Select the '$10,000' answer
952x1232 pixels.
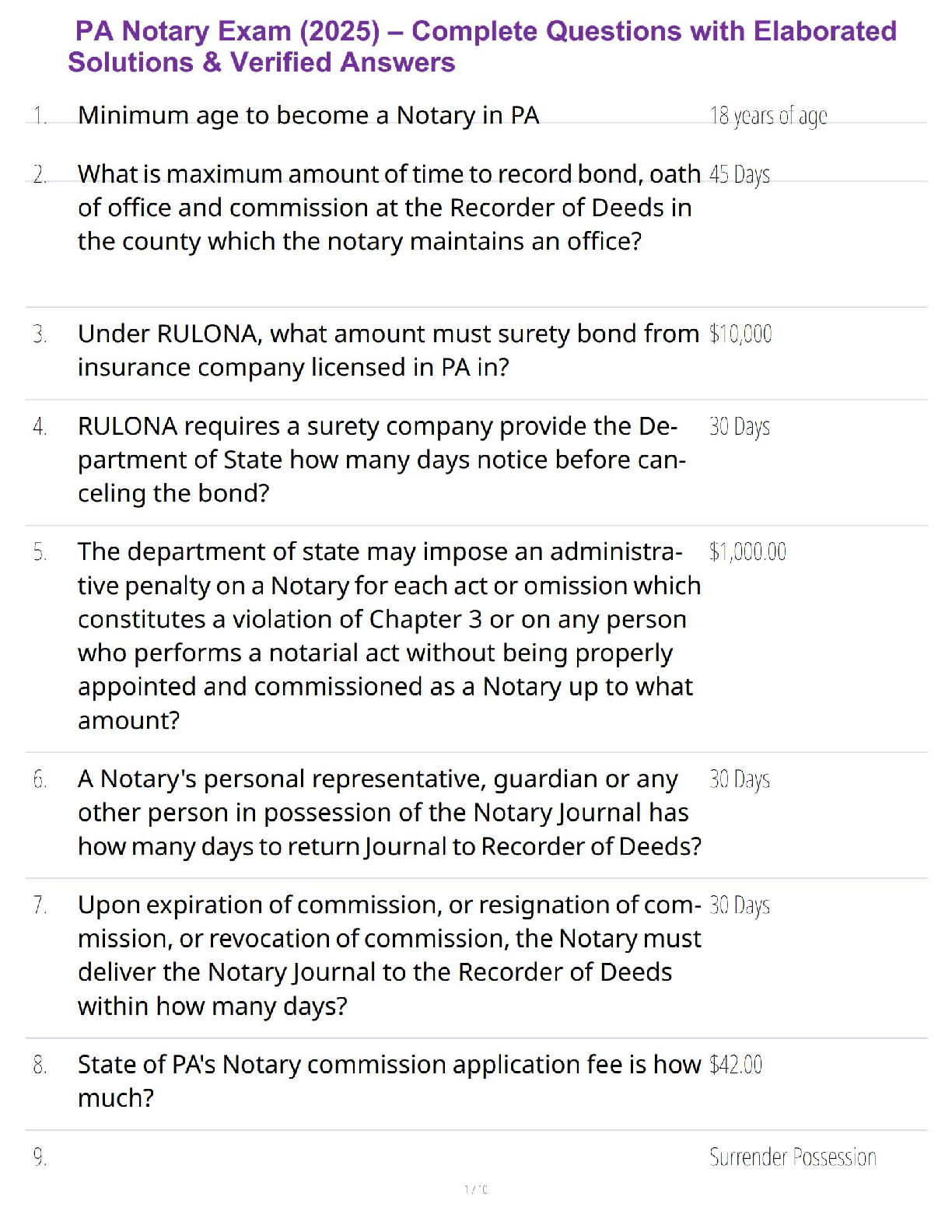click(x=740, y=334)
